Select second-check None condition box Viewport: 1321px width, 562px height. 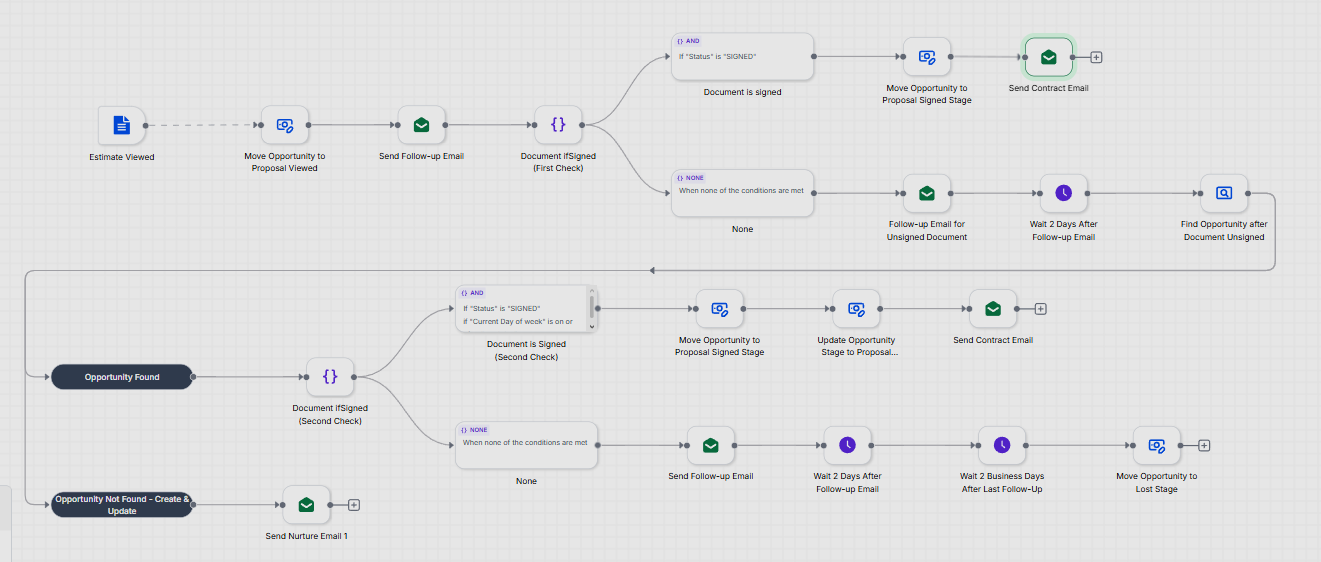tap(526, 445)
